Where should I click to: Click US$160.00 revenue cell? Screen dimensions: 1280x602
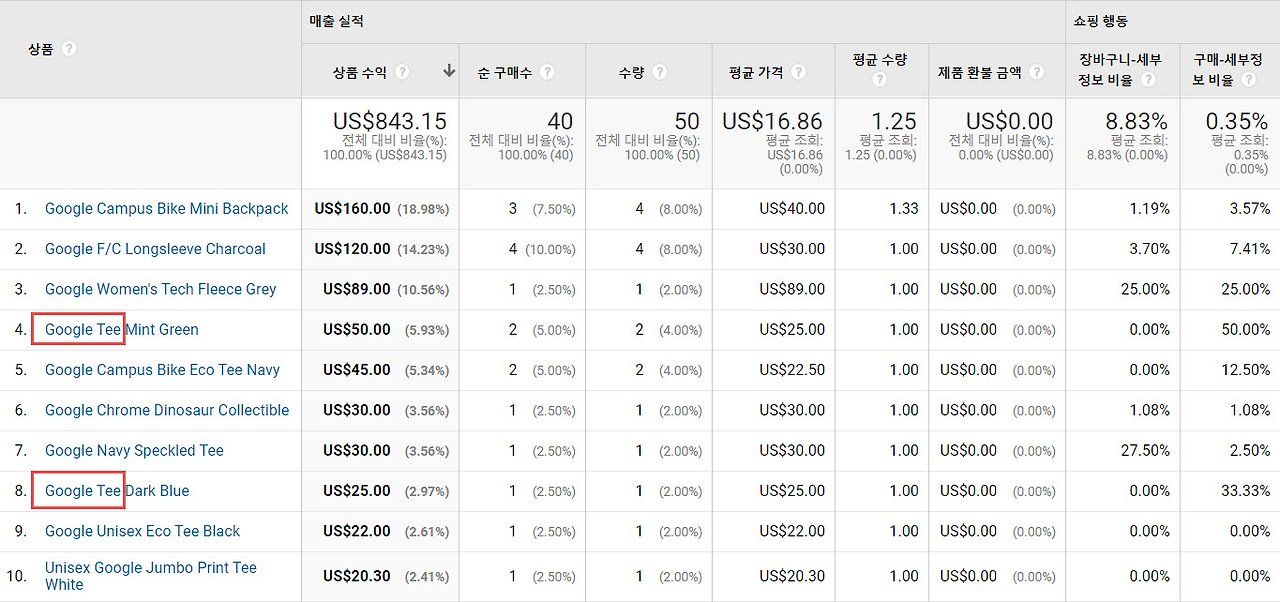point(352,209)
